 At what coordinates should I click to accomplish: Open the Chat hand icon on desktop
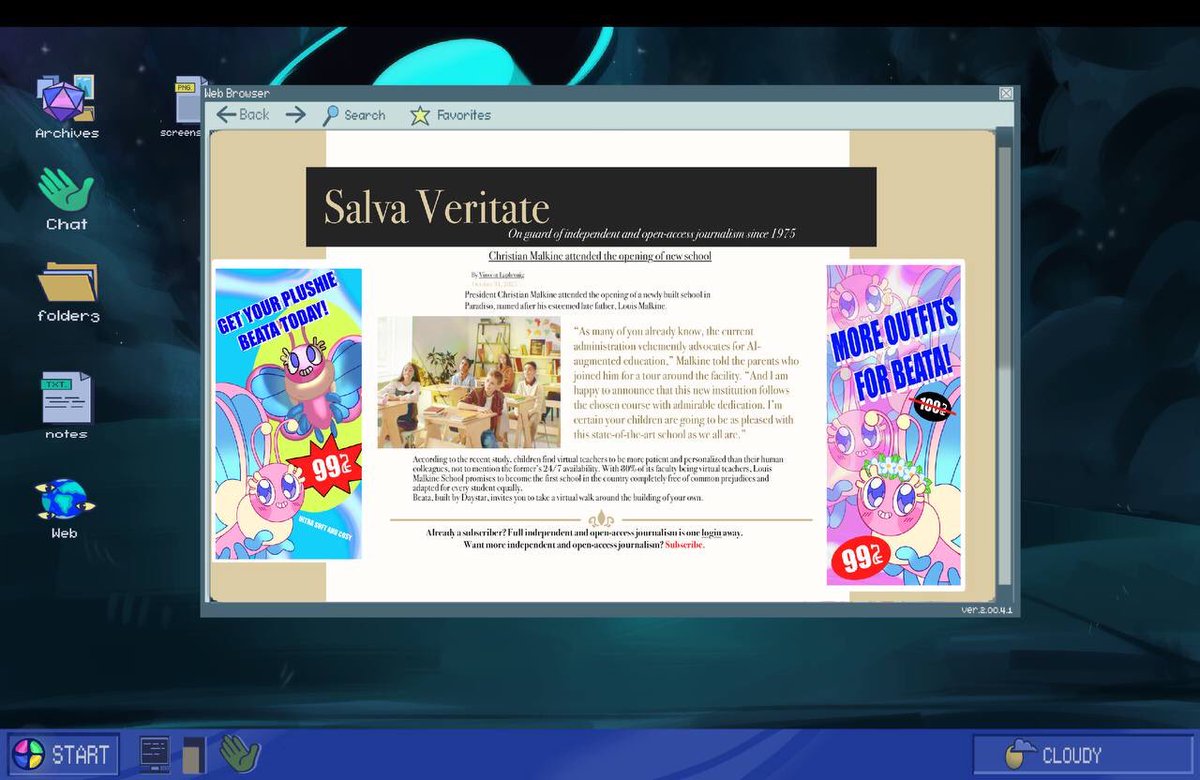(x=66, y=198)
